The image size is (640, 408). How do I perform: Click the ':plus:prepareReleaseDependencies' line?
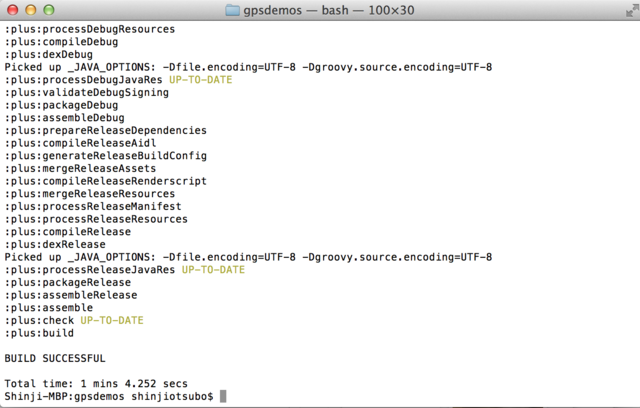(106, 131)
